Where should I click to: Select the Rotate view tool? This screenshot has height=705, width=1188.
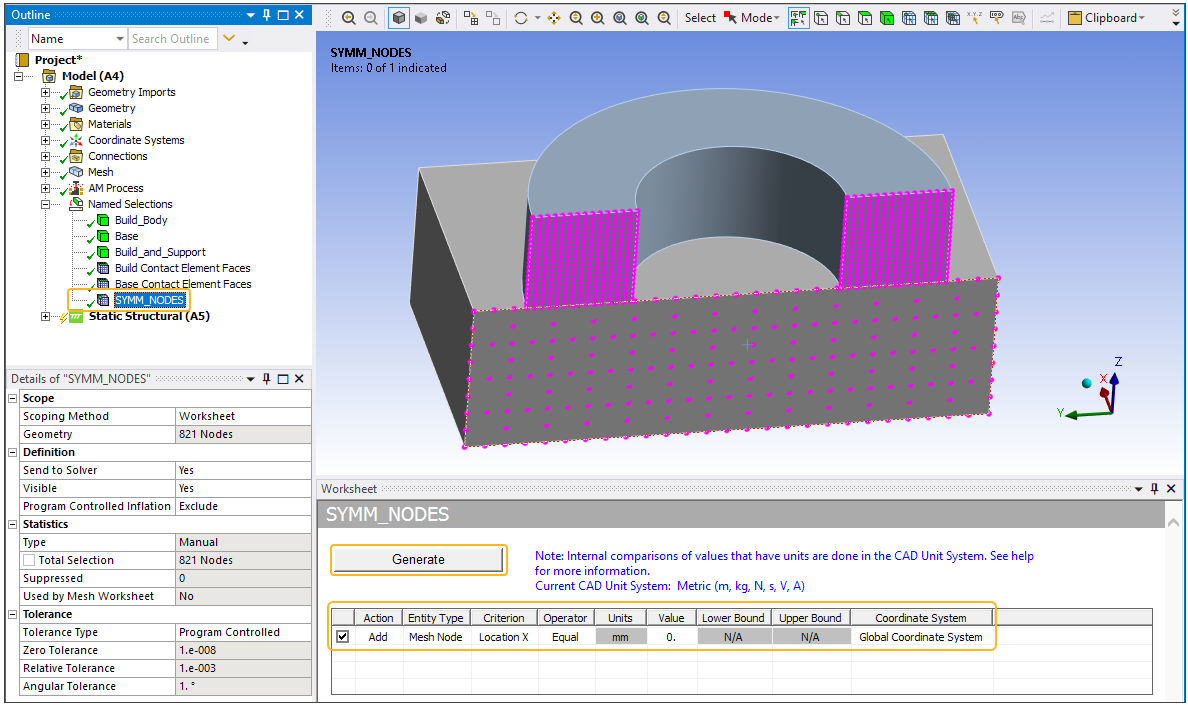pyautogui.click(x=521, y=17)
